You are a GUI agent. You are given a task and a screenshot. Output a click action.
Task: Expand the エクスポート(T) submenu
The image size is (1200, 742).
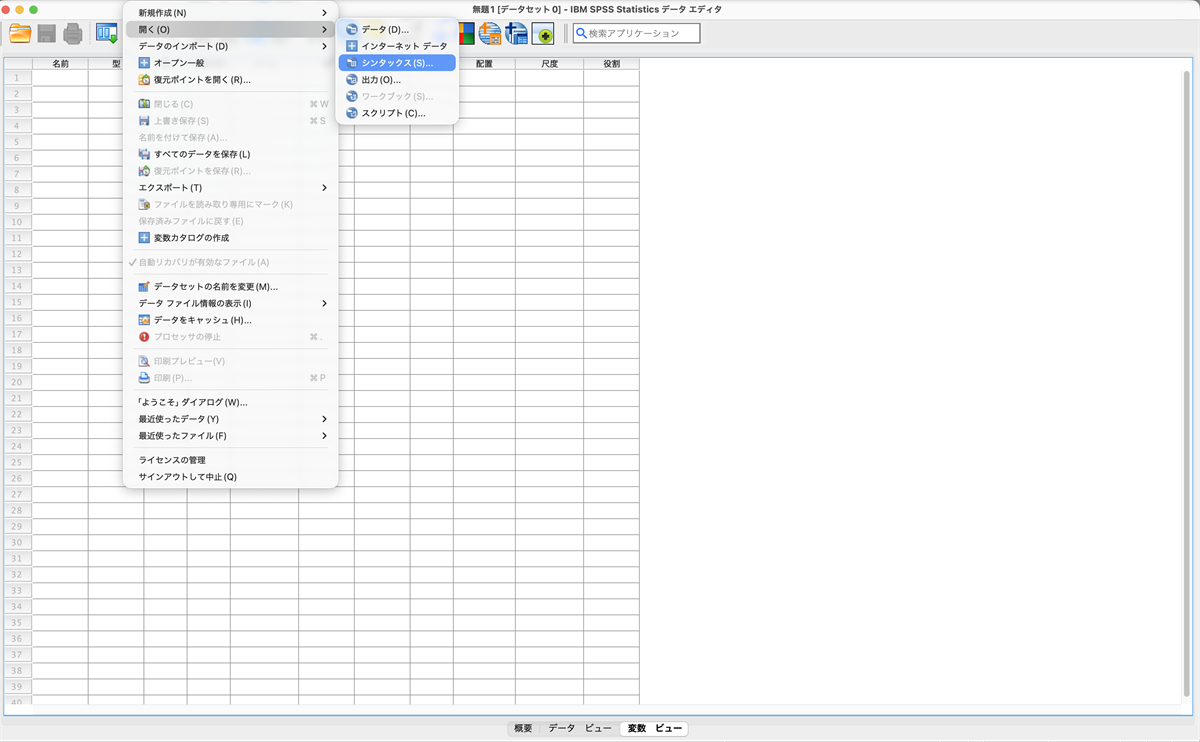tap(230, 188)
